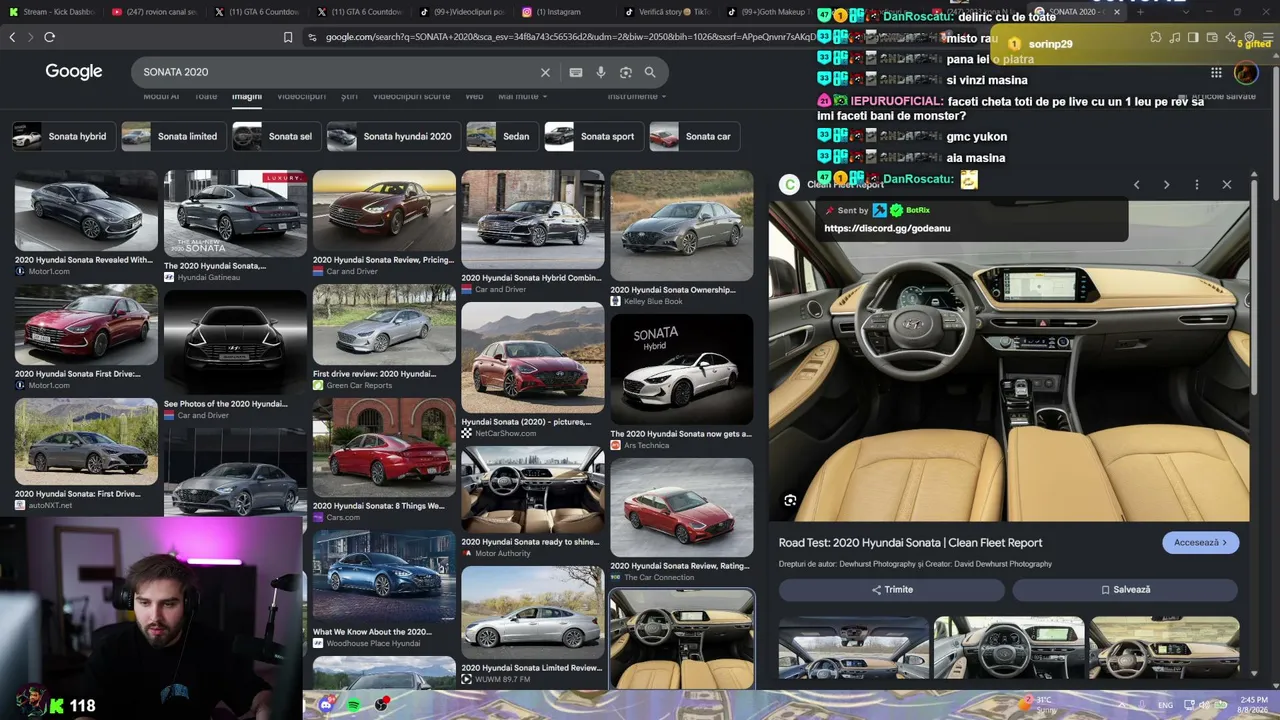This screenshot has width=1280, height=720.
Task: Search inside the preview image with Lens
Action: point(790,501)
